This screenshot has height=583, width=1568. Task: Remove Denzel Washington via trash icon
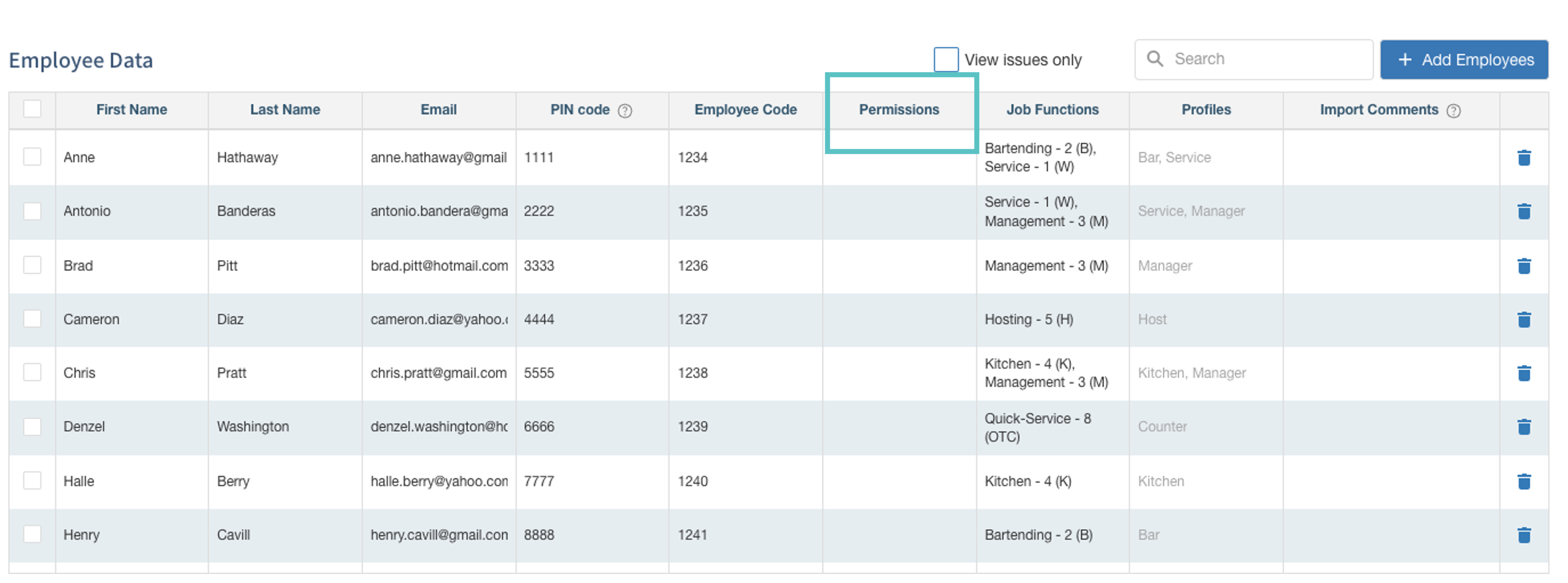tap(1524, 427)
